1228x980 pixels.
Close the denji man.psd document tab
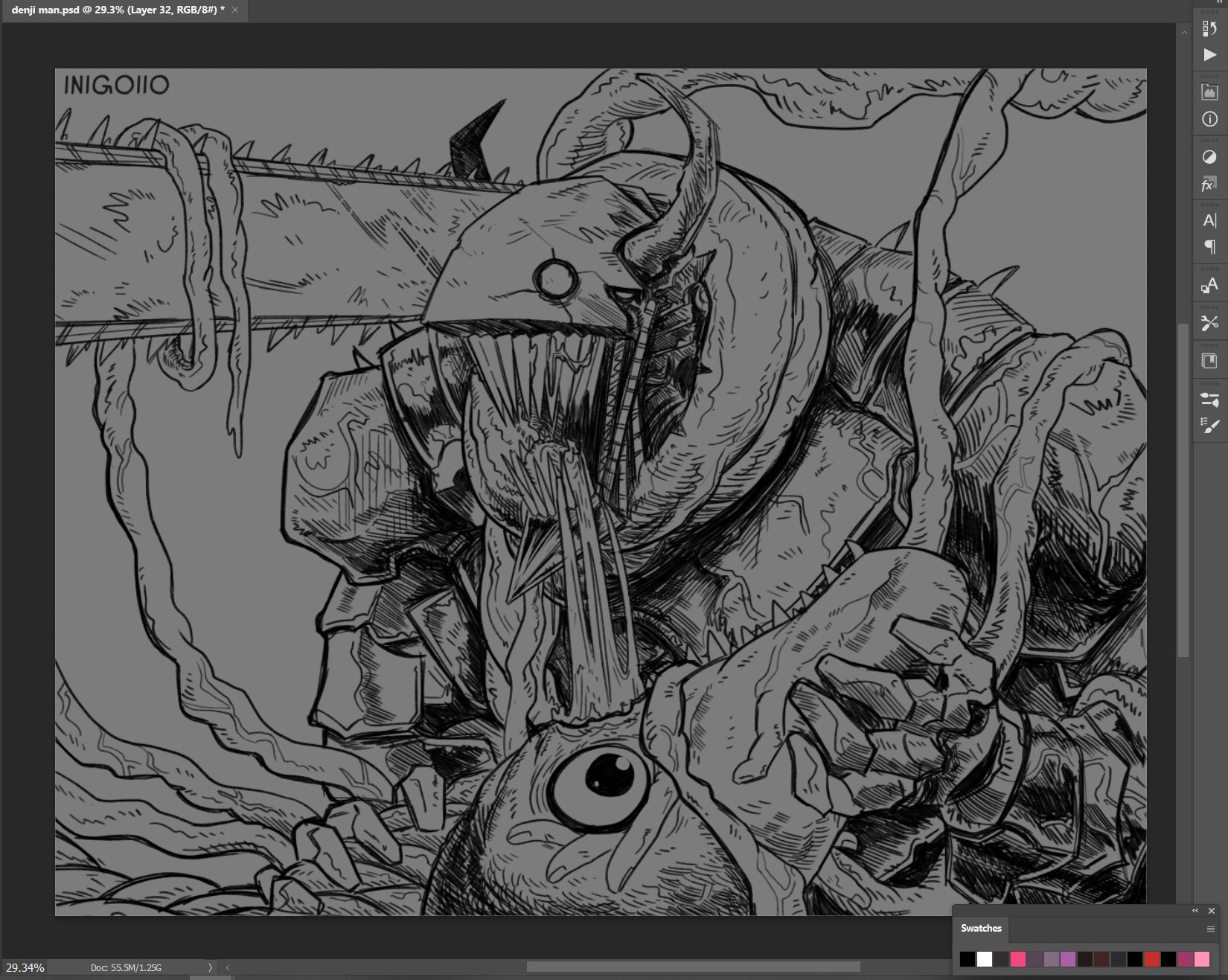click(x=235, y=10)
